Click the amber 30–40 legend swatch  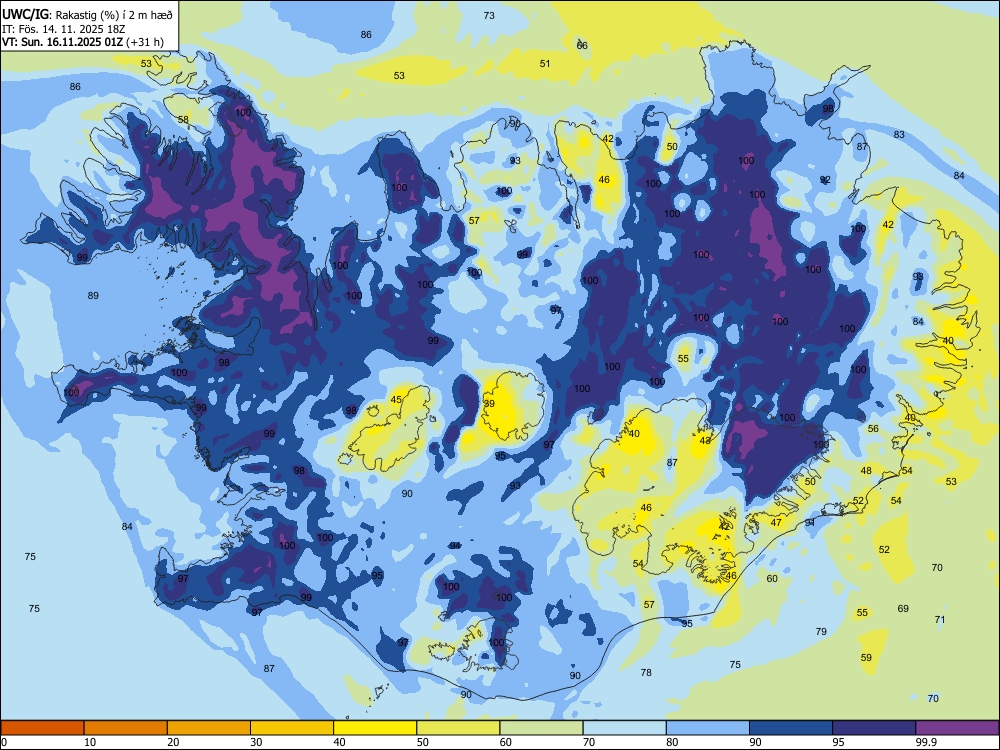[292, 728]
